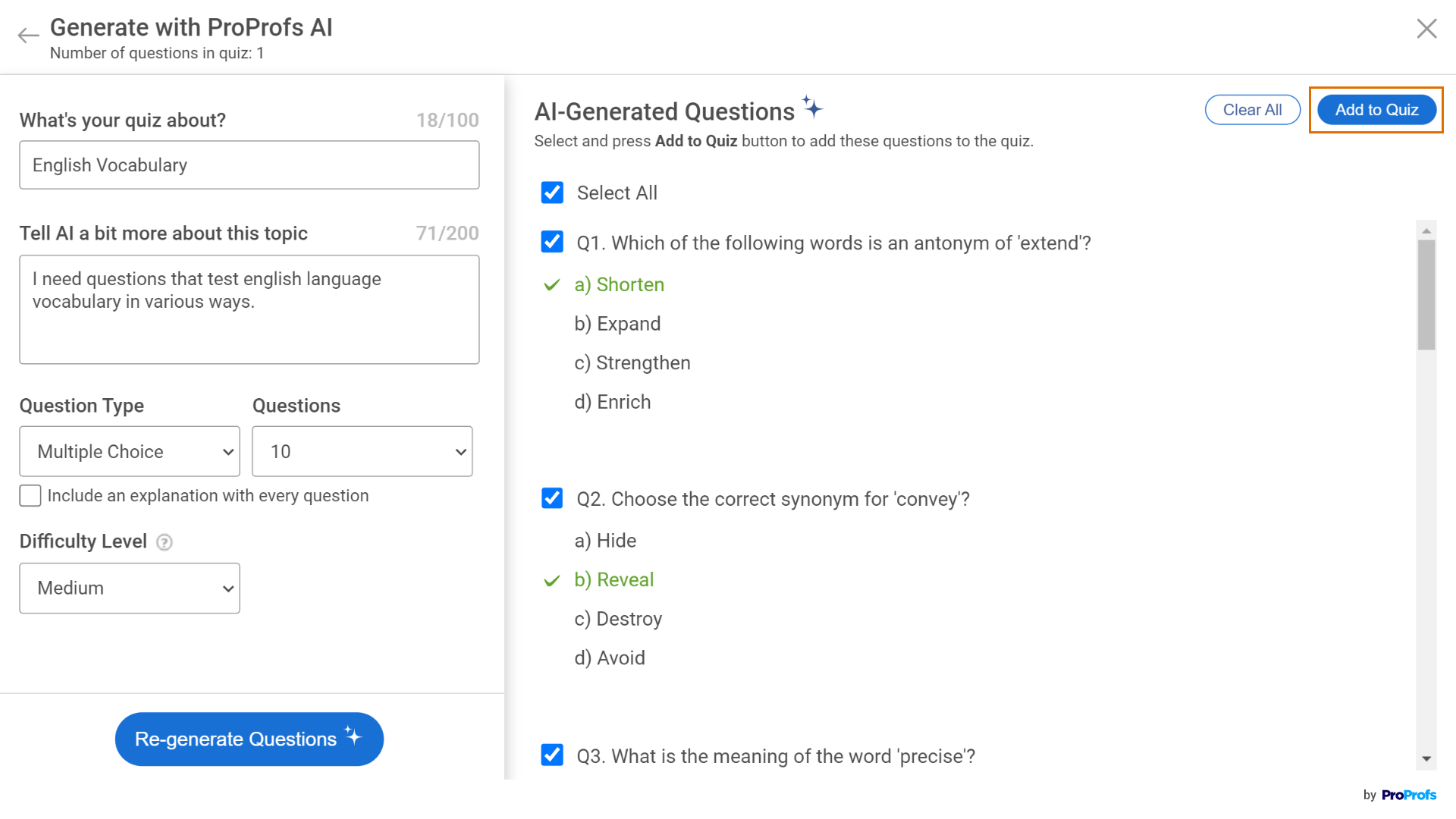Image resolution: width=1456 pixels, height=819 pixels.
Task: Deselect question Q1 checkbox
Action: tap(552, 242)
